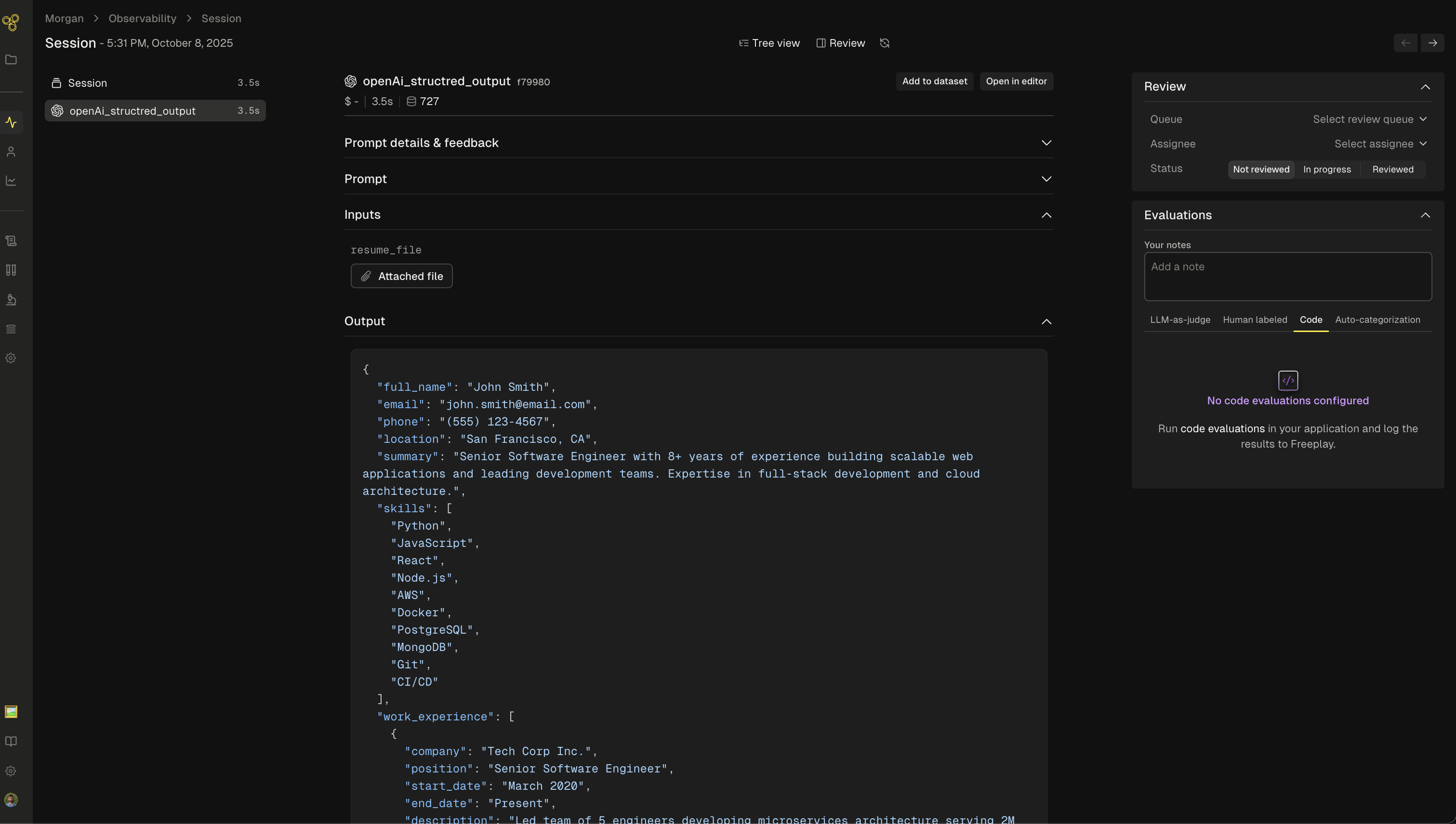This screenshot has width=1456, height=824.
Task: Open the Select review queue dropdown
Action: (x=1369, y=120)
